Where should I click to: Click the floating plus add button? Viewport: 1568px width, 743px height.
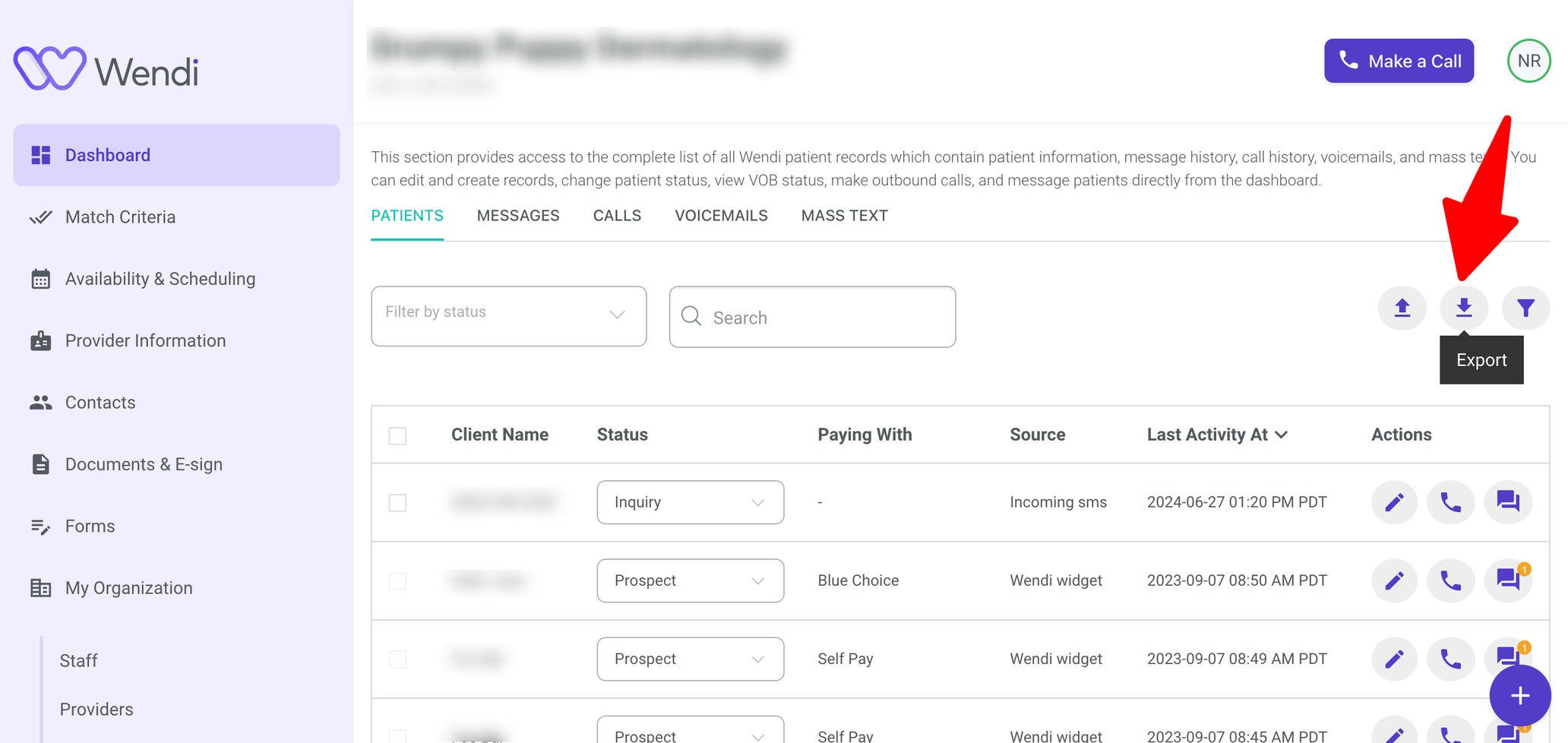(x=1519, y=695)
